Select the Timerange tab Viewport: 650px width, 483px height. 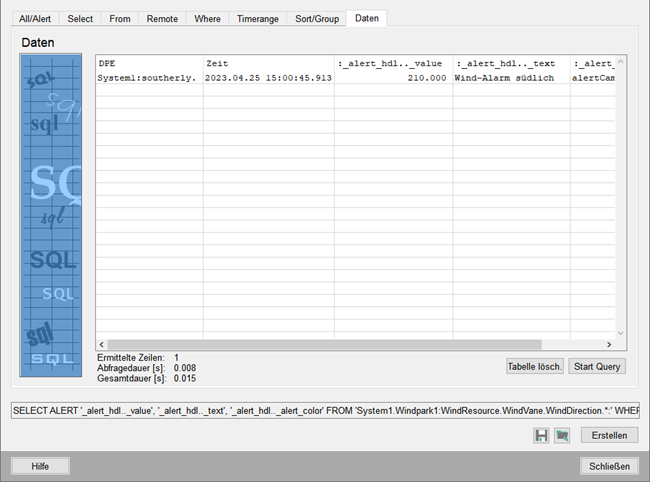click(257, 18)
